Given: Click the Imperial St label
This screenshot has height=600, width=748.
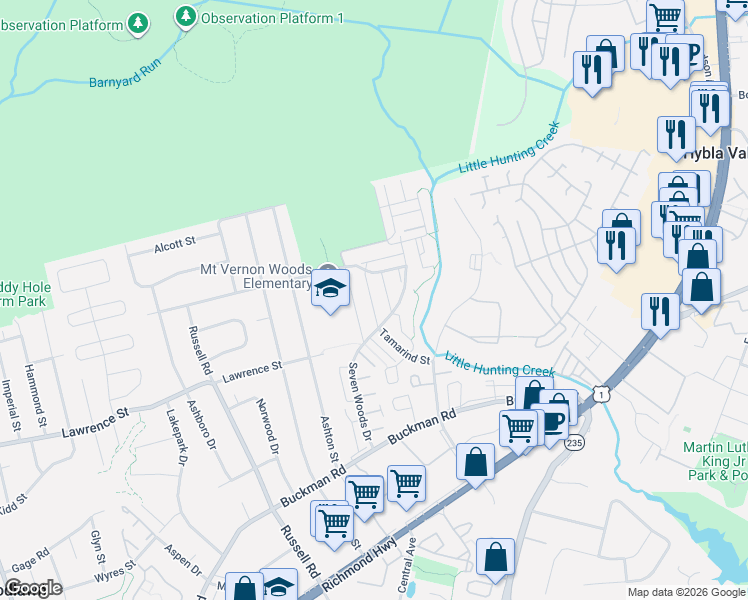Looking at the screenshot, I should click(x=11, y=405).
